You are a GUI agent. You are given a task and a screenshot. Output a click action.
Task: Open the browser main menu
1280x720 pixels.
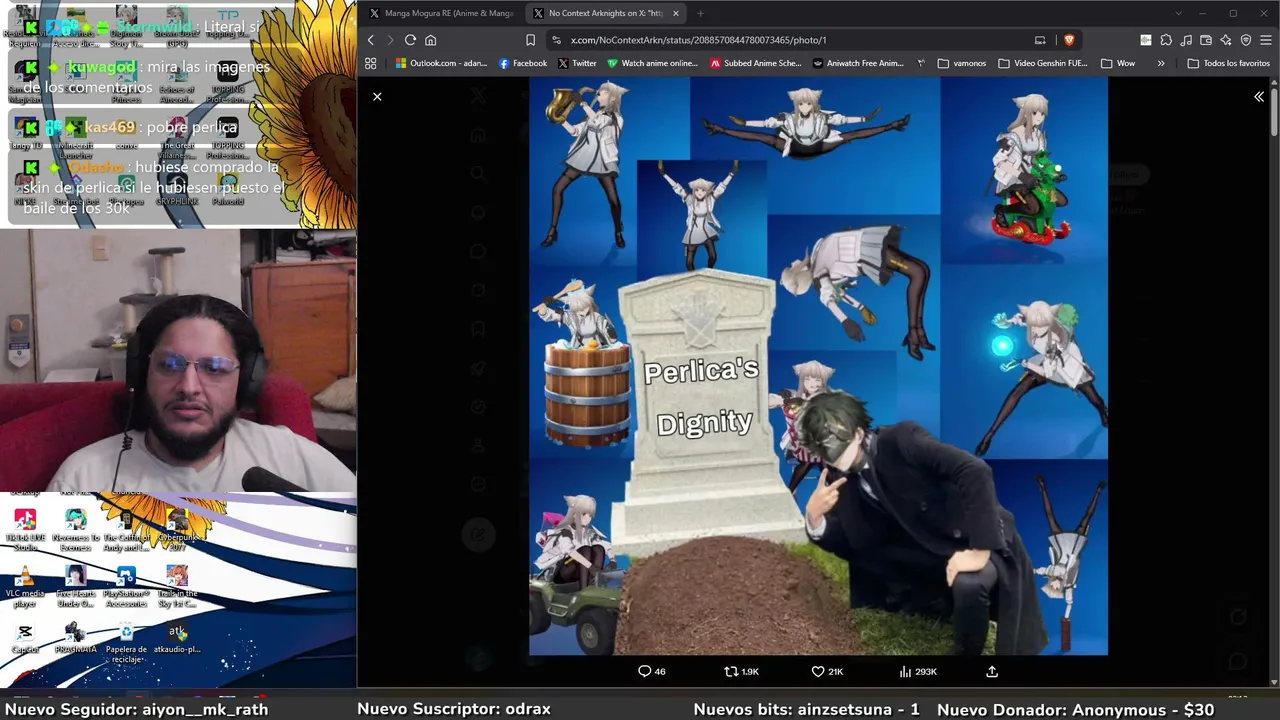[1266, 40]
